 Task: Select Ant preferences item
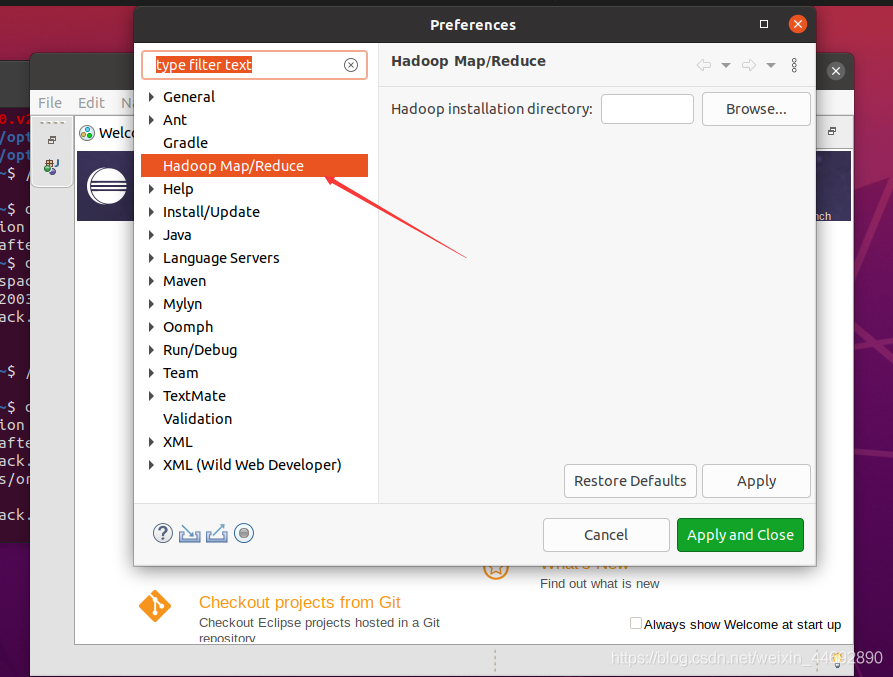[174, 120]
